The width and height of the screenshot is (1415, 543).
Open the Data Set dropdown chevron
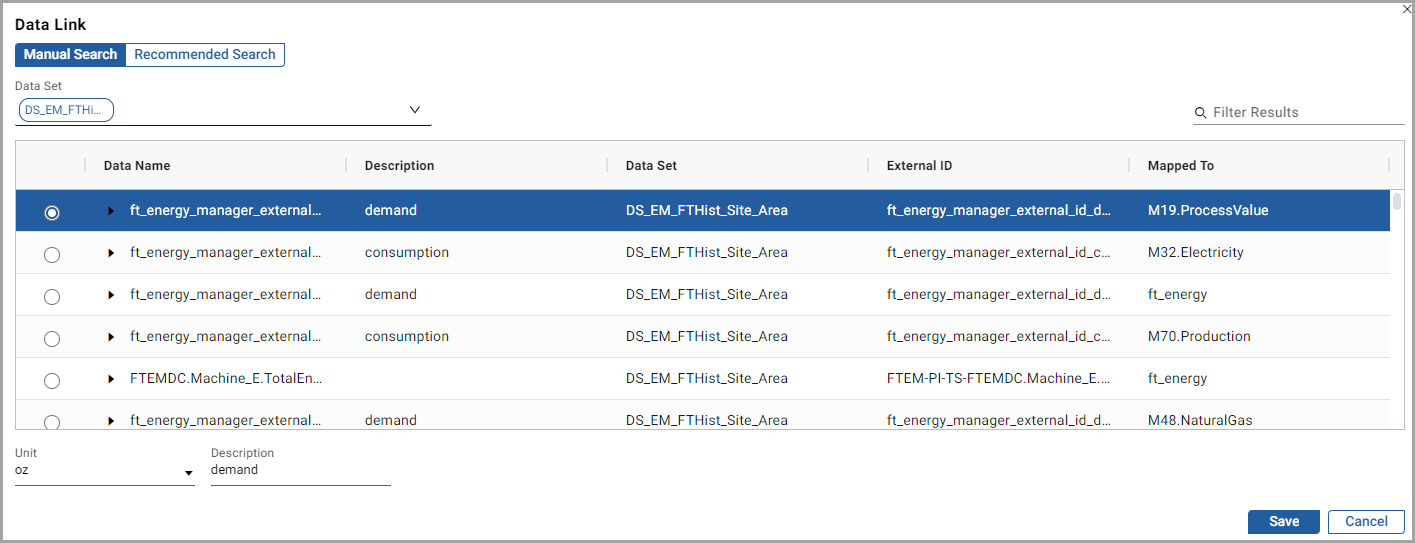(x=415, y=110)
